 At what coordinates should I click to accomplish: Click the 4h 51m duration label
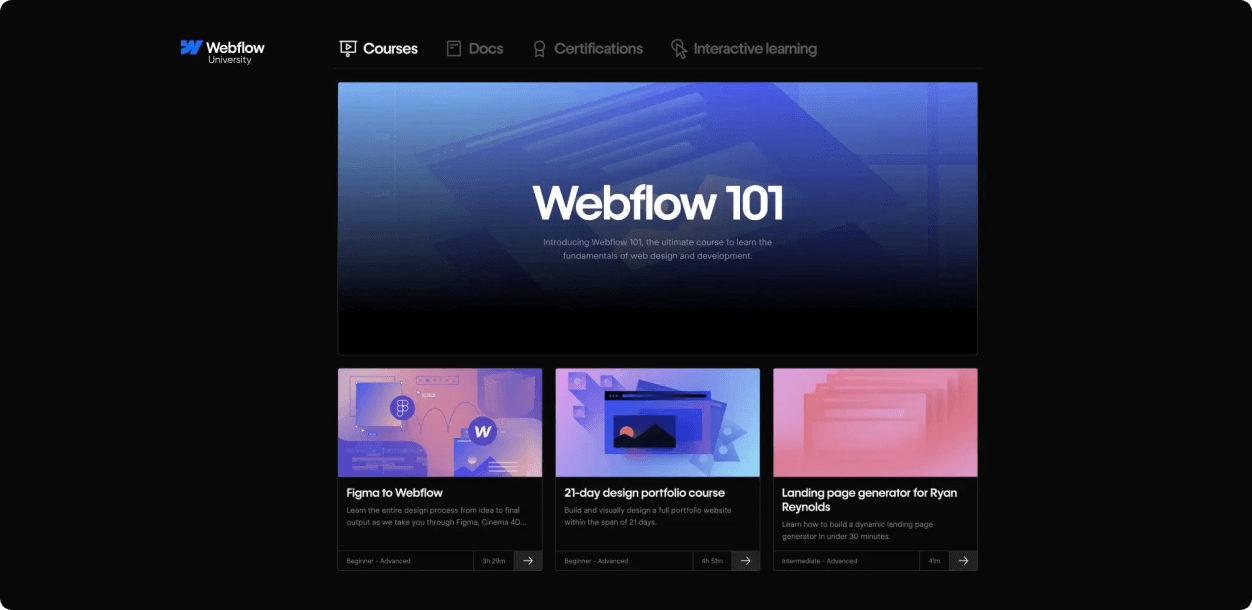(x=712, y=561)
